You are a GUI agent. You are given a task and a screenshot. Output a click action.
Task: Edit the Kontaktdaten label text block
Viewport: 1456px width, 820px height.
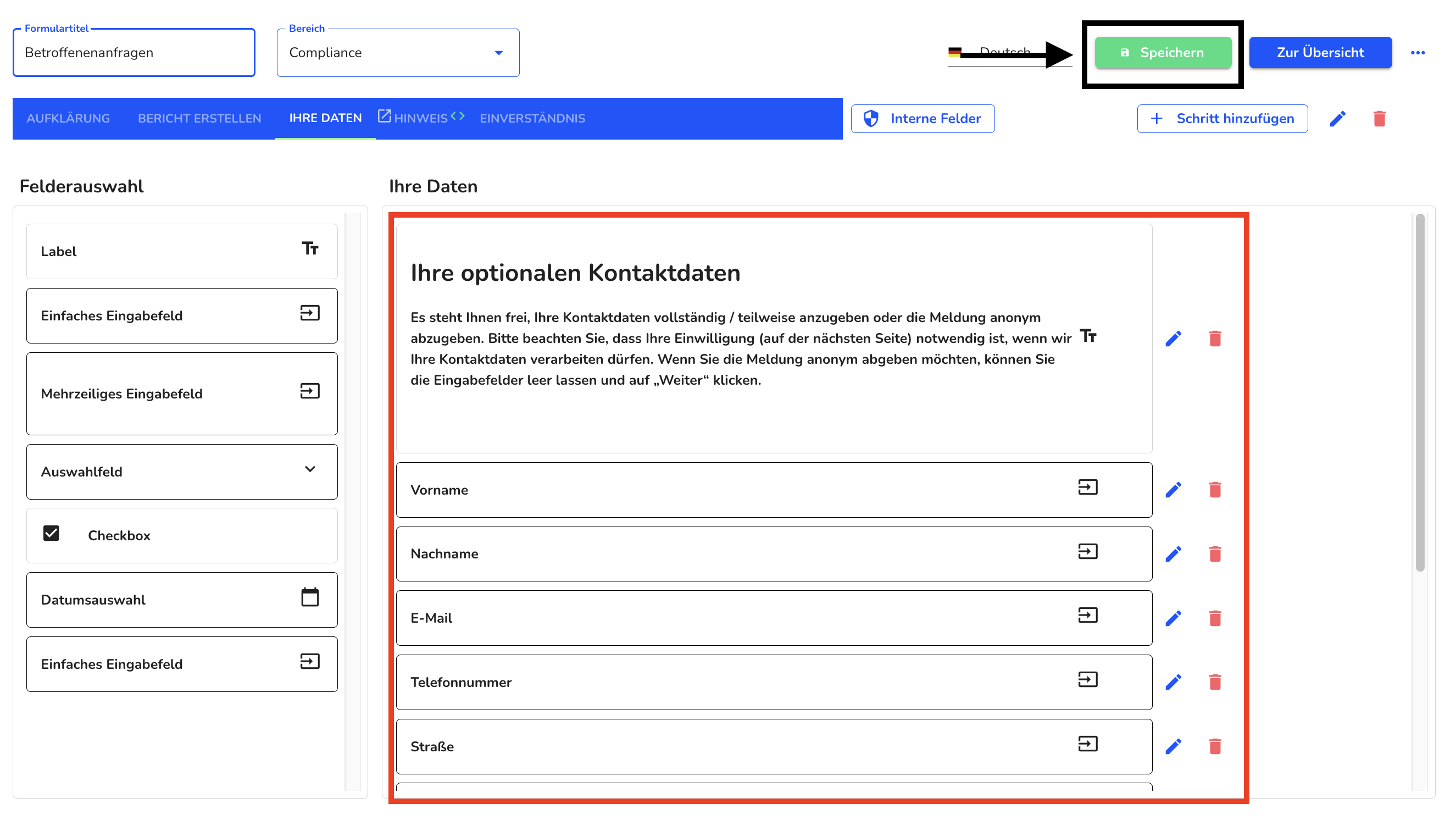1174,339
